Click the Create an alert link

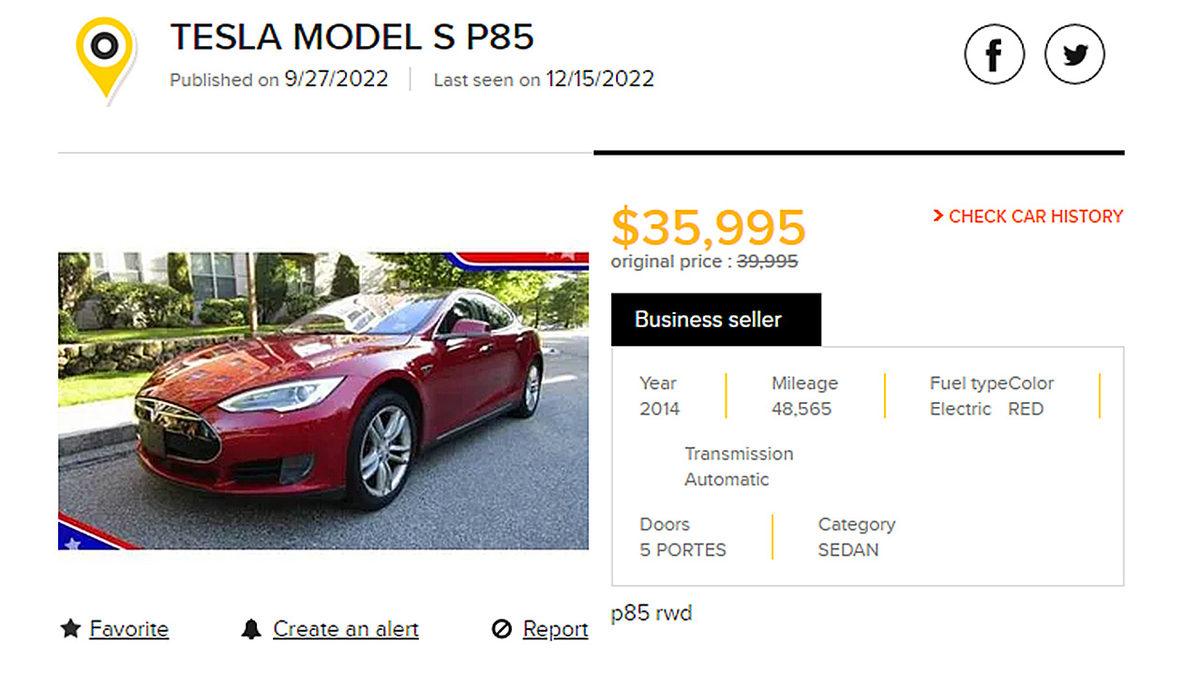(x=345, y=629)
